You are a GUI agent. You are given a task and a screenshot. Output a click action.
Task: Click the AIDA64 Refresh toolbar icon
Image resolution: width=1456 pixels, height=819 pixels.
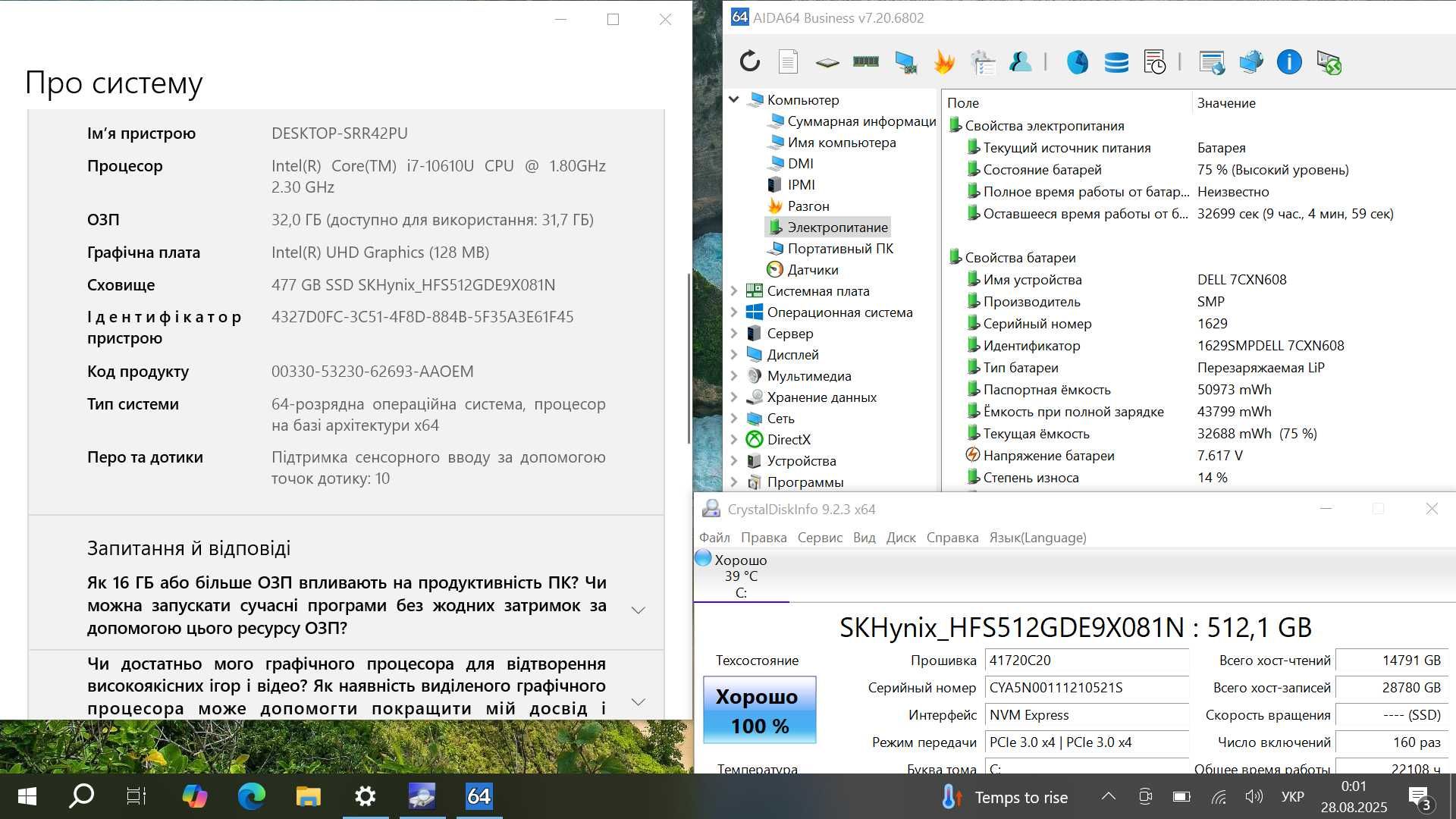tap(749, 61)
